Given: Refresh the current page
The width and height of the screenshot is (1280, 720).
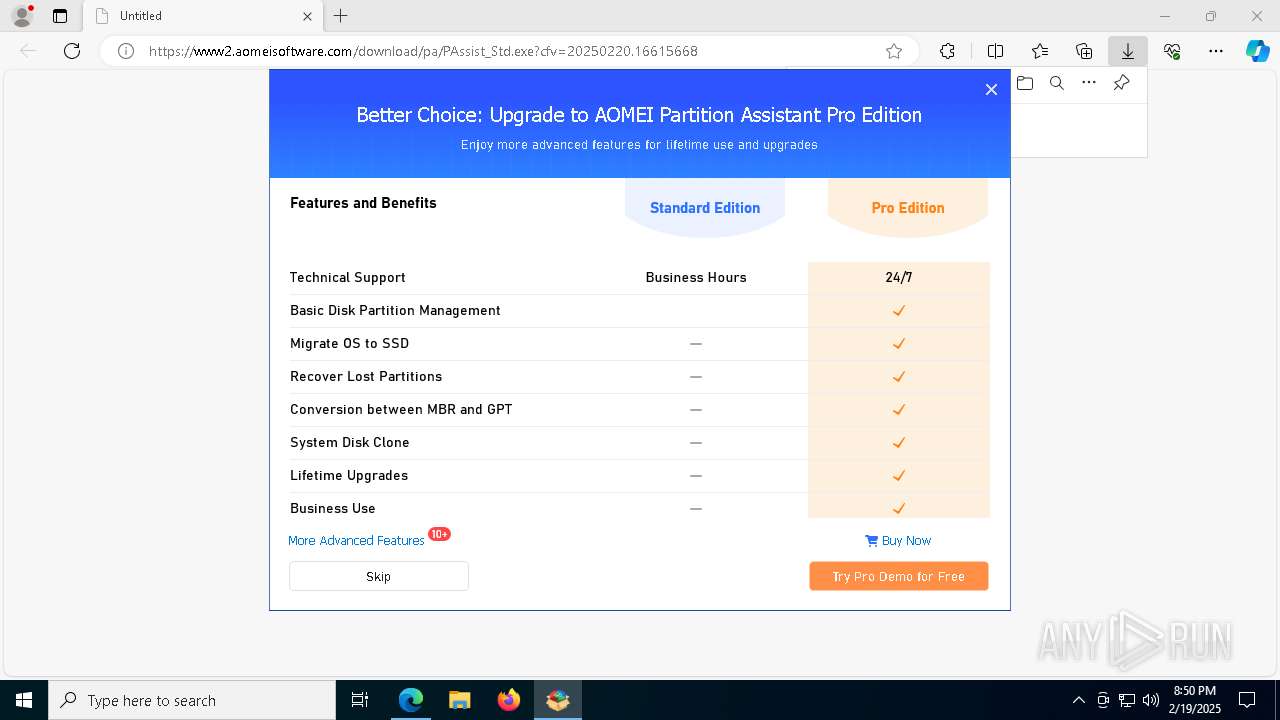Looking at the screenshot, I should tap(72, 51).
